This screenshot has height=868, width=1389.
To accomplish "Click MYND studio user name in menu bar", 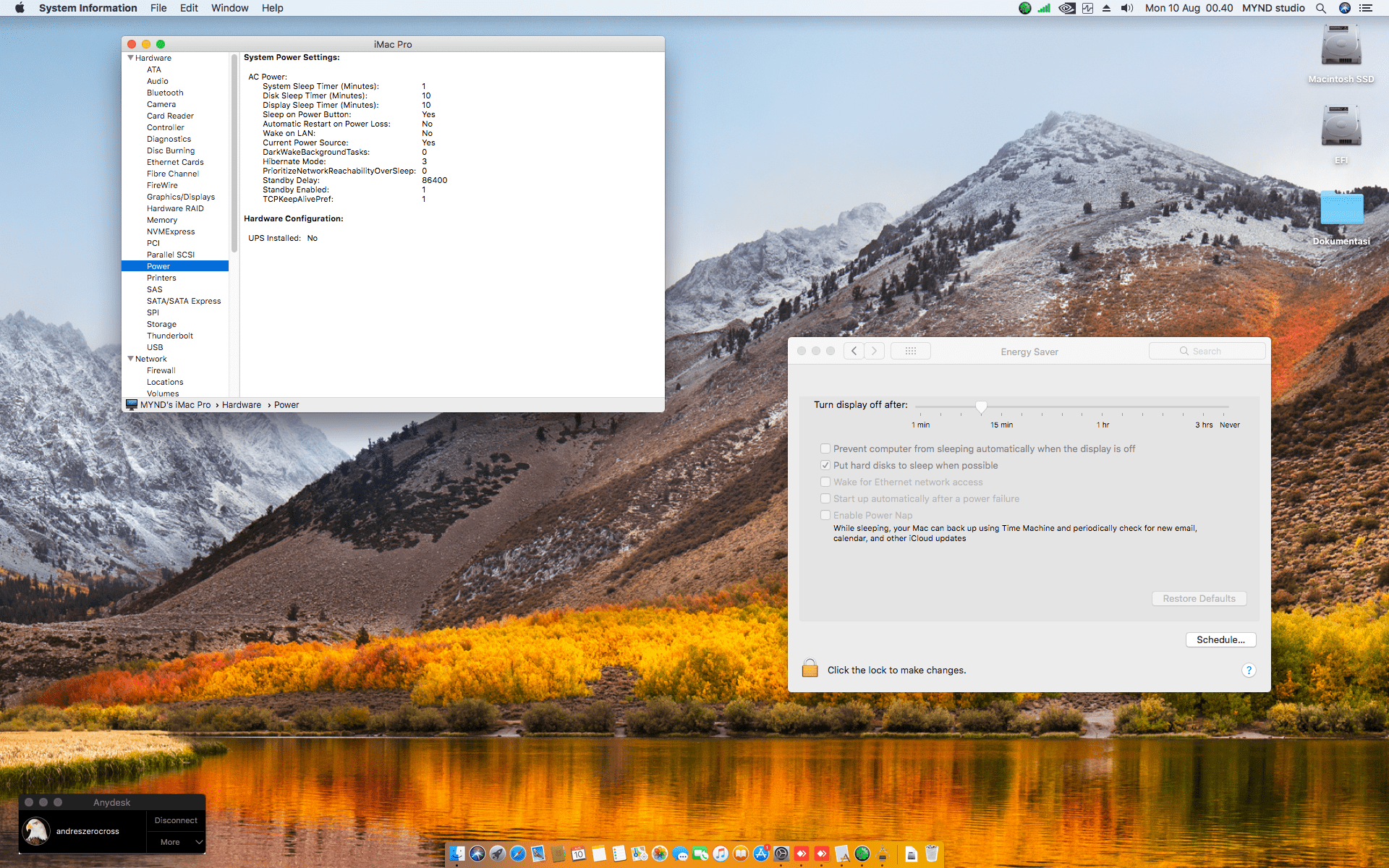I will pyautogui.click(x=1273, y=8).
